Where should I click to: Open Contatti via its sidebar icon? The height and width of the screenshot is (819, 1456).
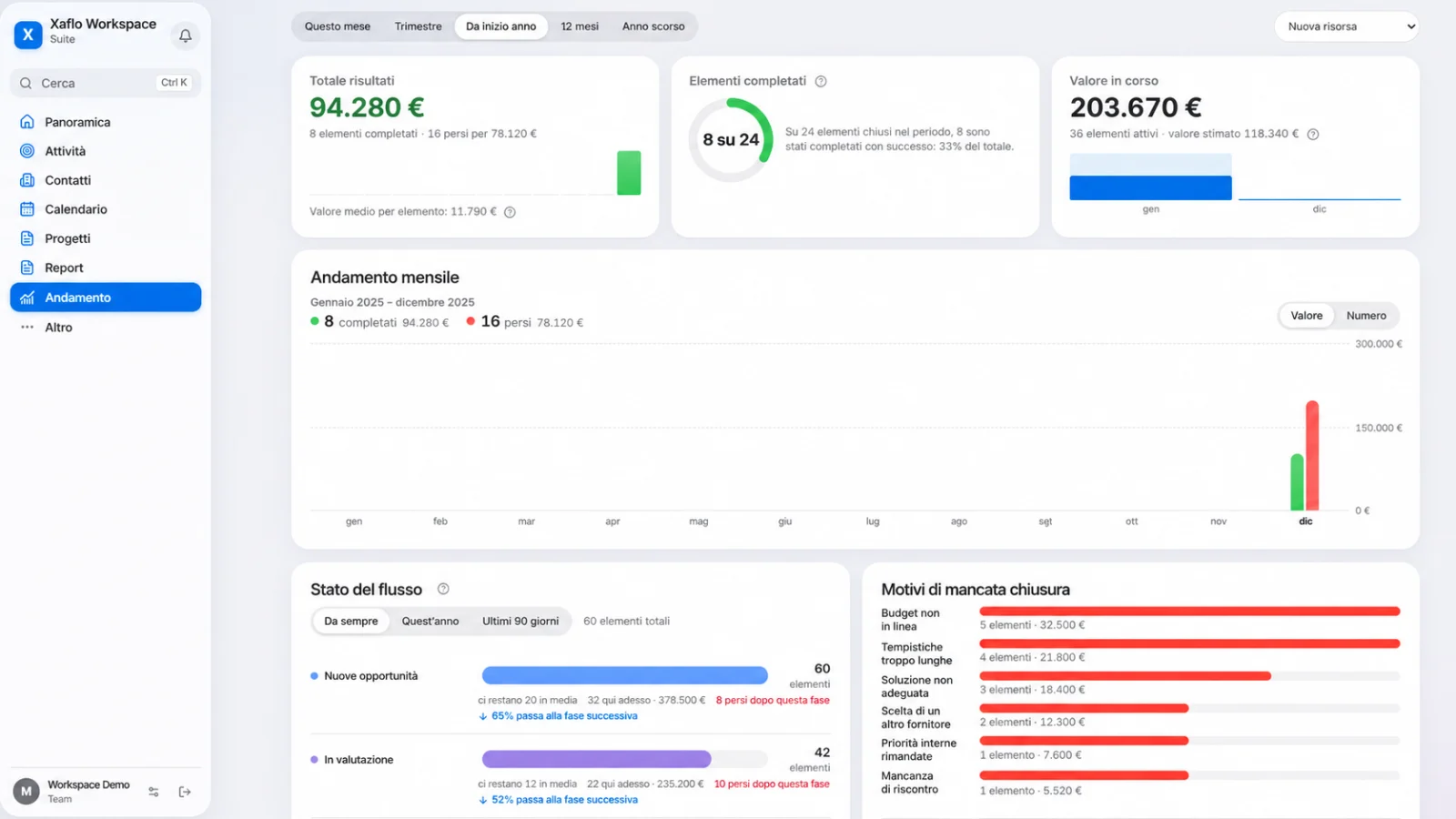[27, 180]
